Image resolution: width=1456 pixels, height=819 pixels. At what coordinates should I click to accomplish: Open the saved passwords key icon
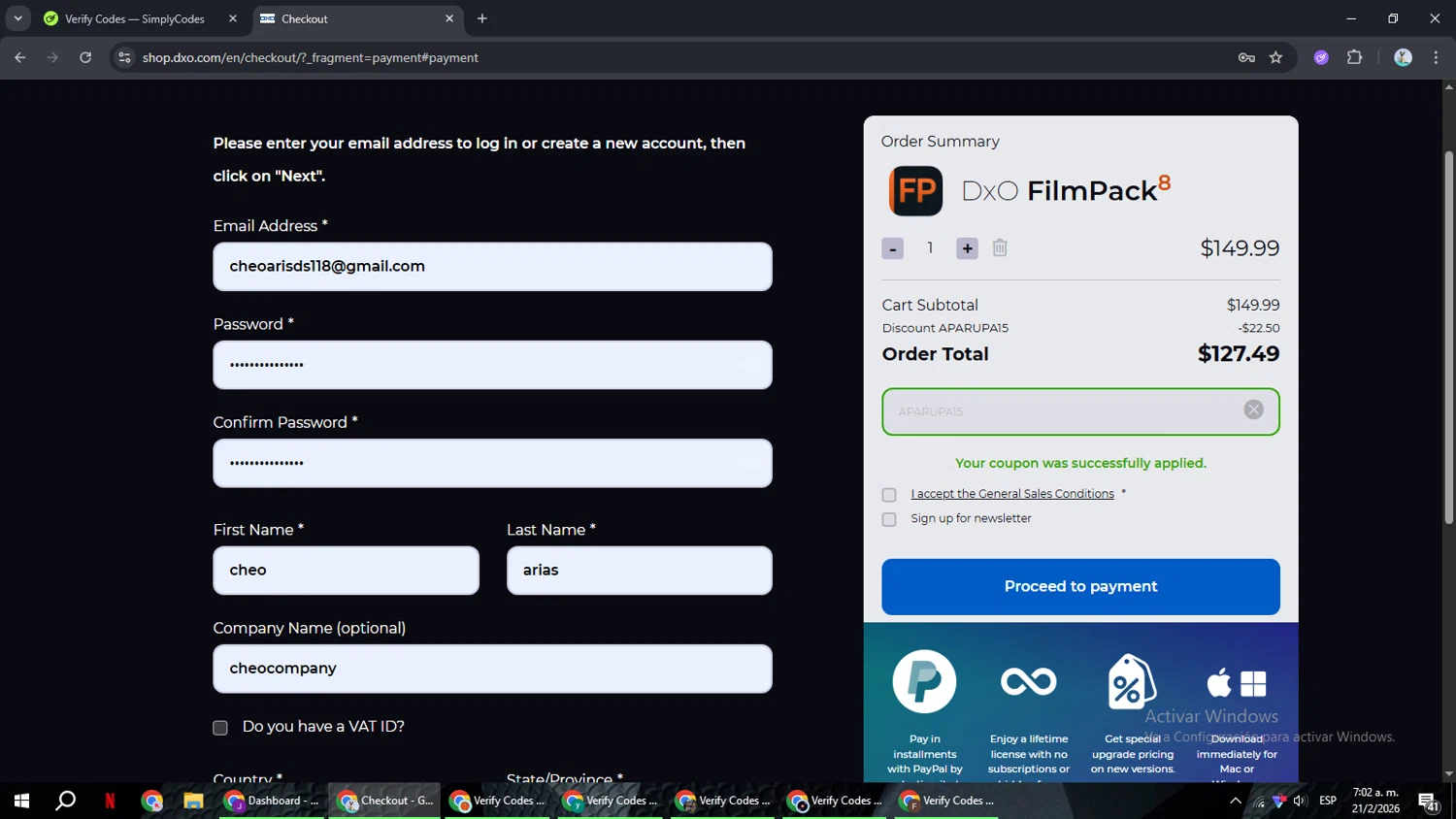coord(1246,57)
